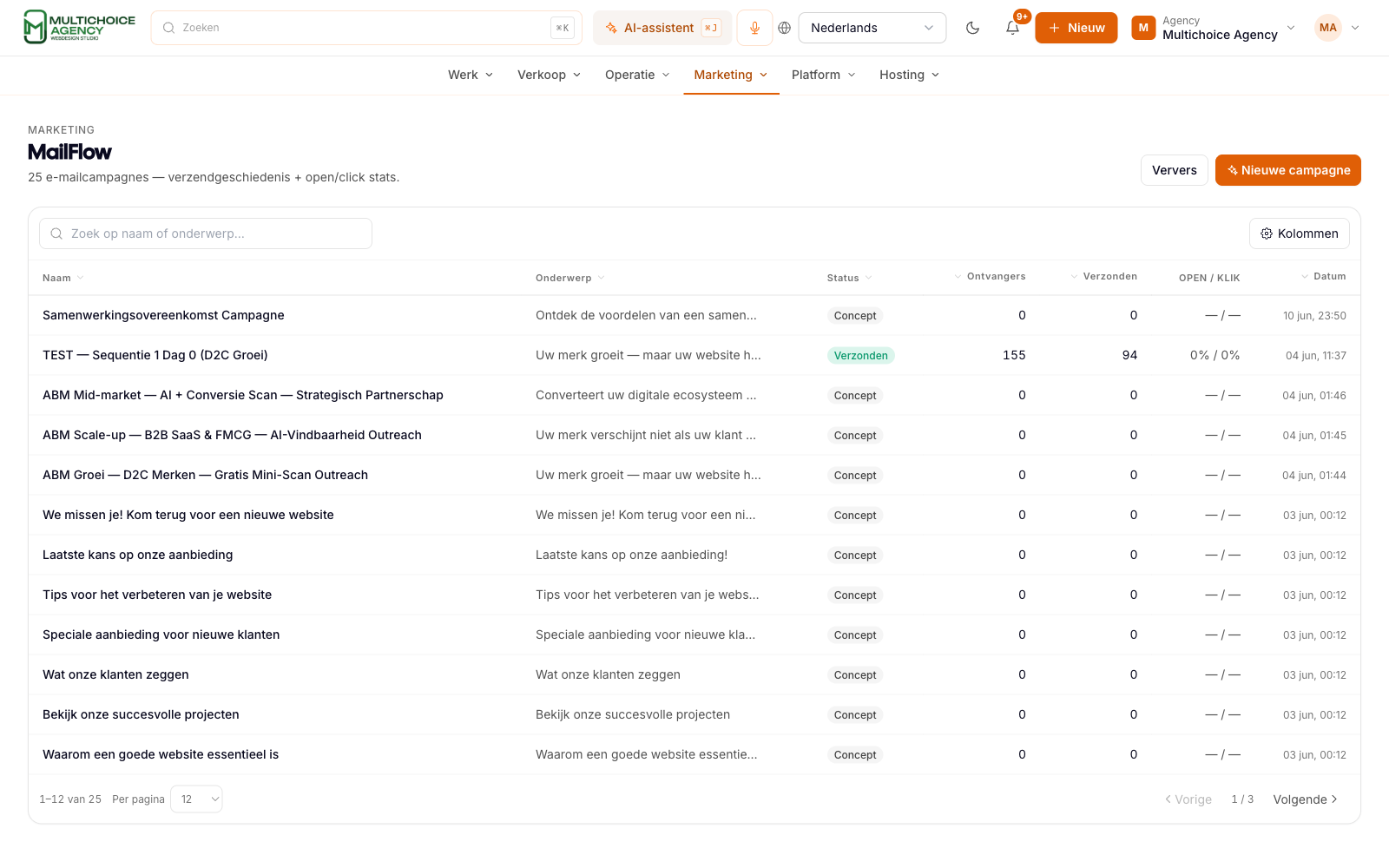
Task: Open the Operatie menu
Action: point(637,75)
